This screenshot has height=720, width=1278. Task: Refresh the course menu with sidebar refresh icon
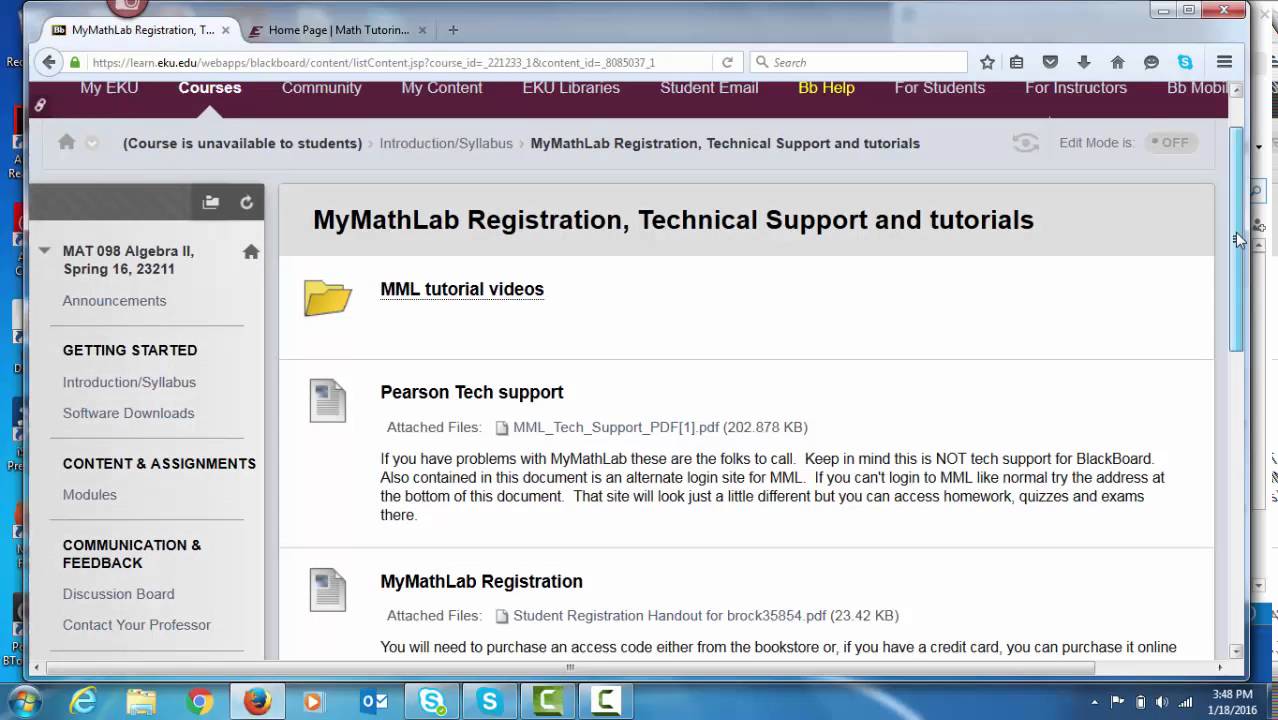246,202
